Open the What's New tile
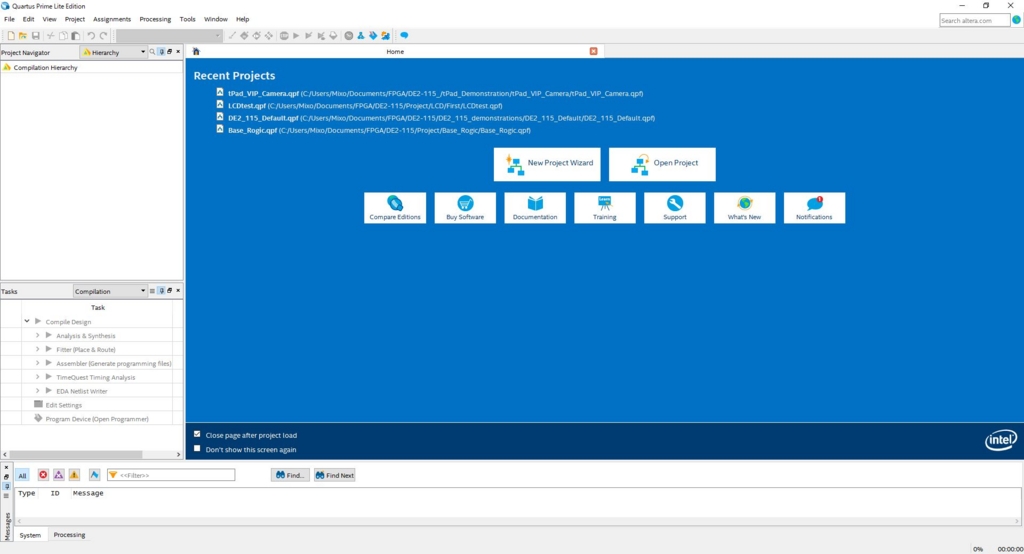This screenshot has width=1024, height=554. pos(744,208)
